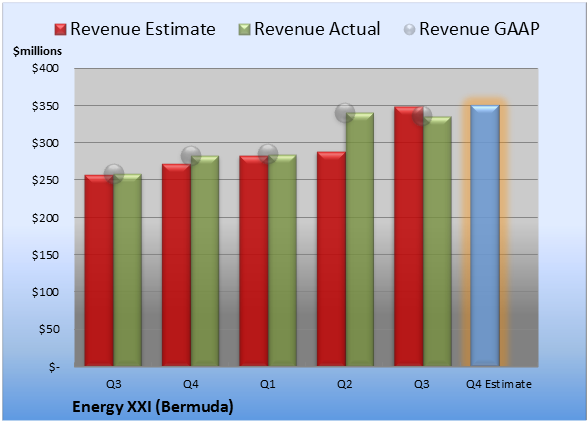Click the gray Revenue GAAP legend sphere
This screenshot has width=588, height=422.
410,30
